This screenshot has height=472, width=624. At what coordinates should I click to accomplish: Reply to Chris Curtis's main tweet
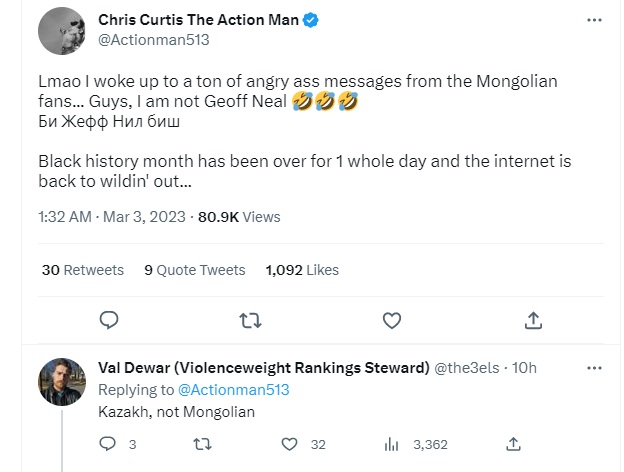pos(110,320)
